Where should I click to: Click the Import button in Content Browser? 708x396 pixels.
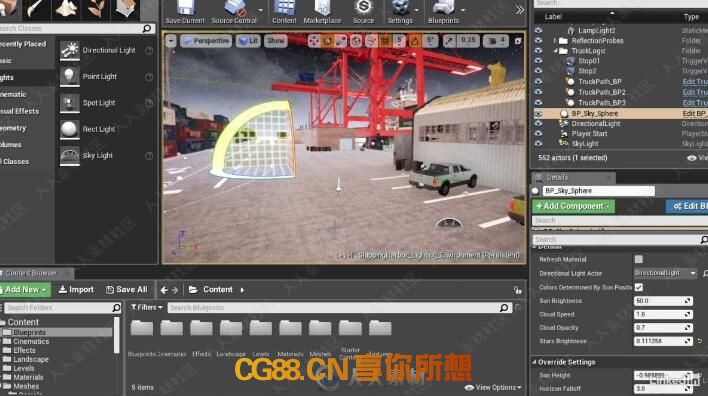tap(76, 290)
